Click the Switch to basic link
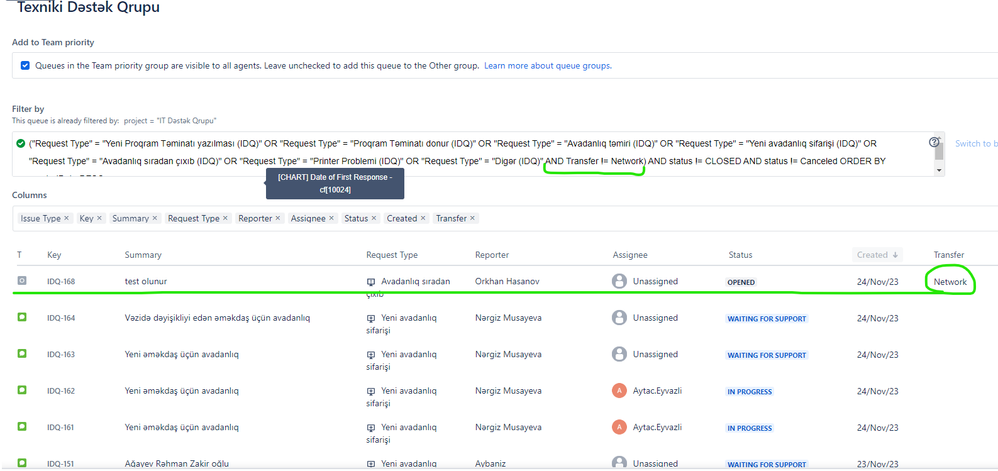The width and height of the screenshot is (998, 471). click(976, 144)
